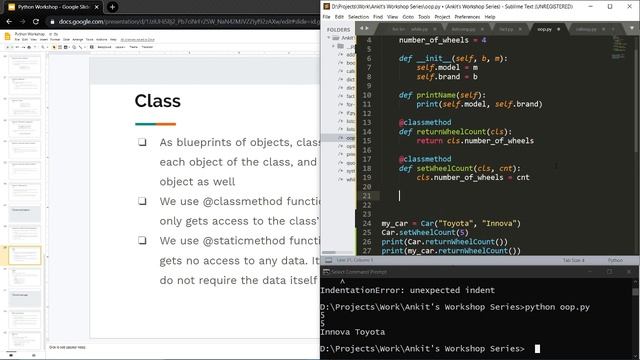Open the Format menu in Google Slides

pyautogui.click(x=55, y=40)
